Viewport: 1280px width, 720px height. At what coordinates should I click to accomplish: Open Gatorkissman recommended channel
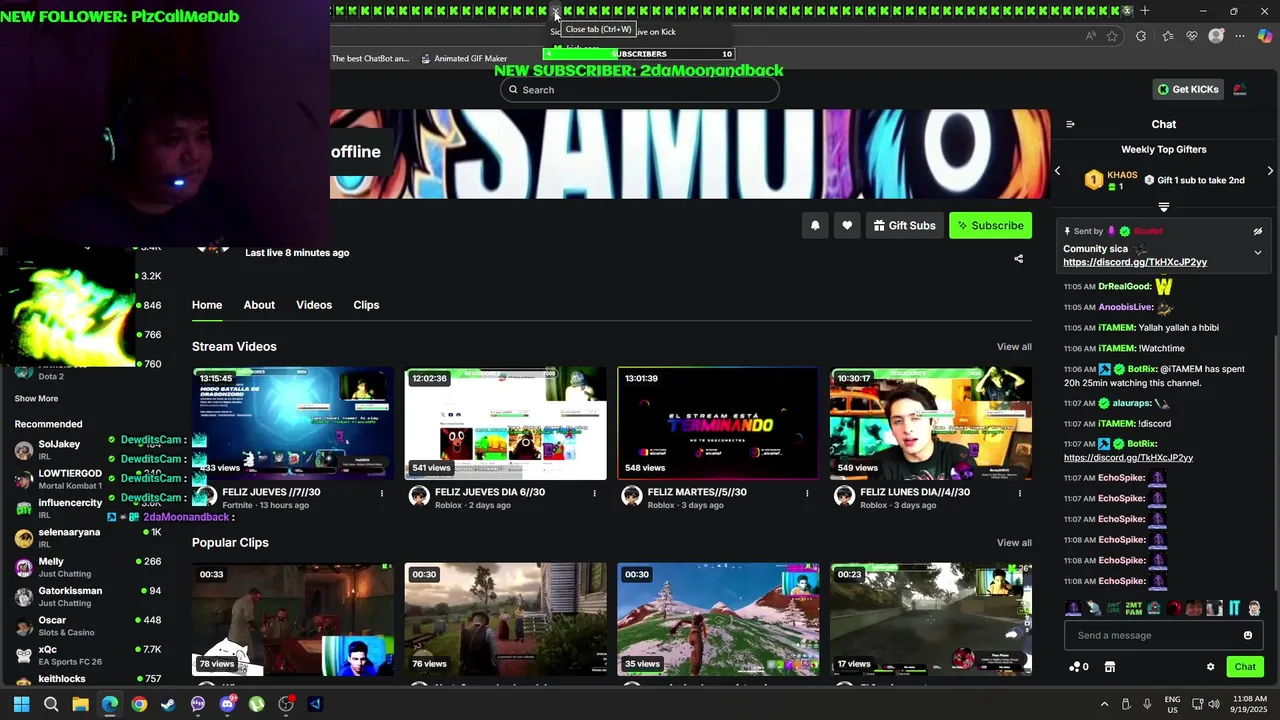pos(87,596)
